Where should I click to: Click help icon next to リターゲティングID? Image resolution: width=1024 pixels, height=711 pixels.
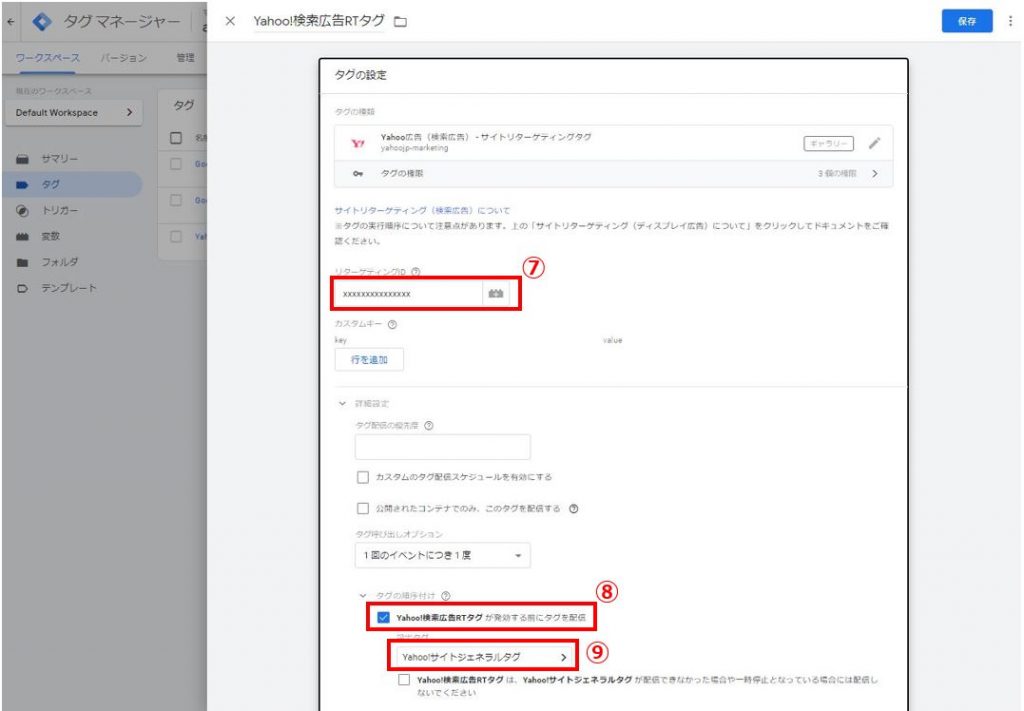415,272
